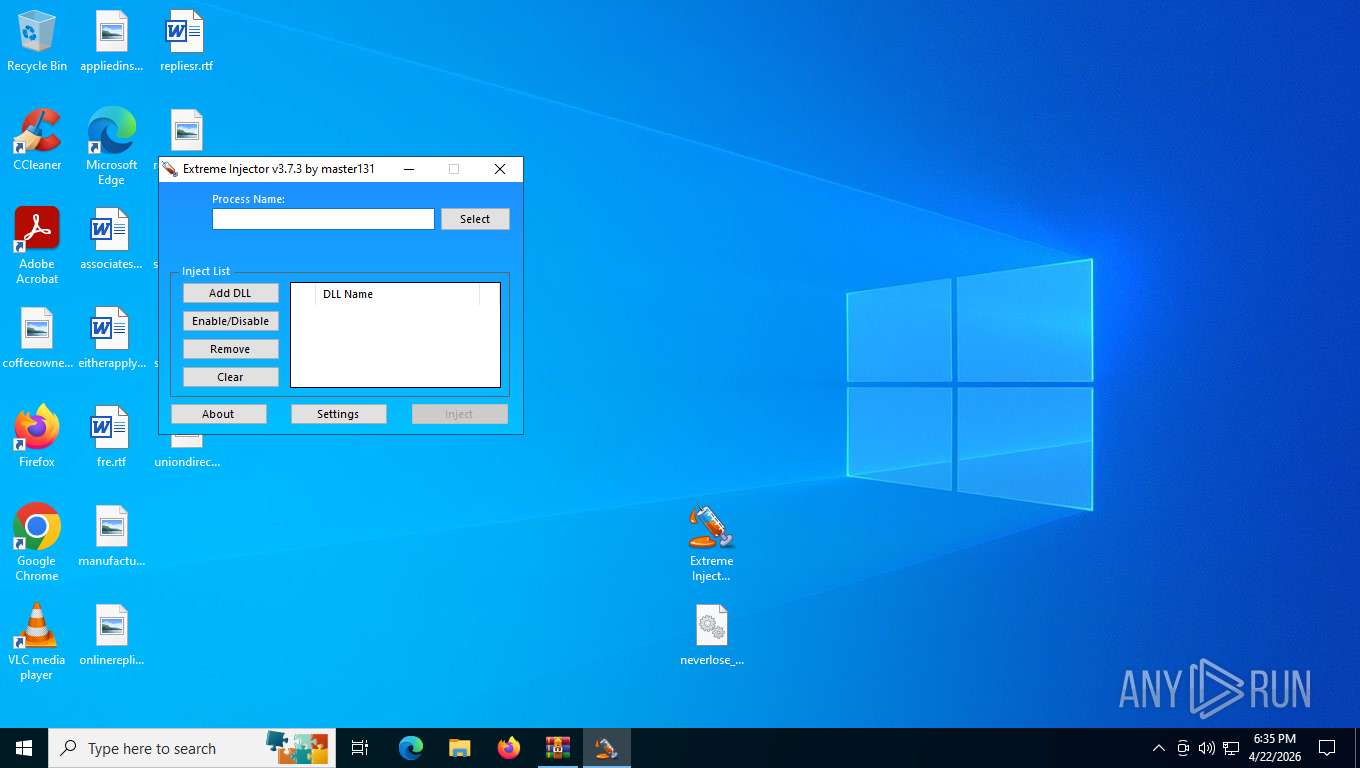Viewport: 1360px width, 768px height.
Task: Open the VLC media player shortcut
Action: coord(37,642)
